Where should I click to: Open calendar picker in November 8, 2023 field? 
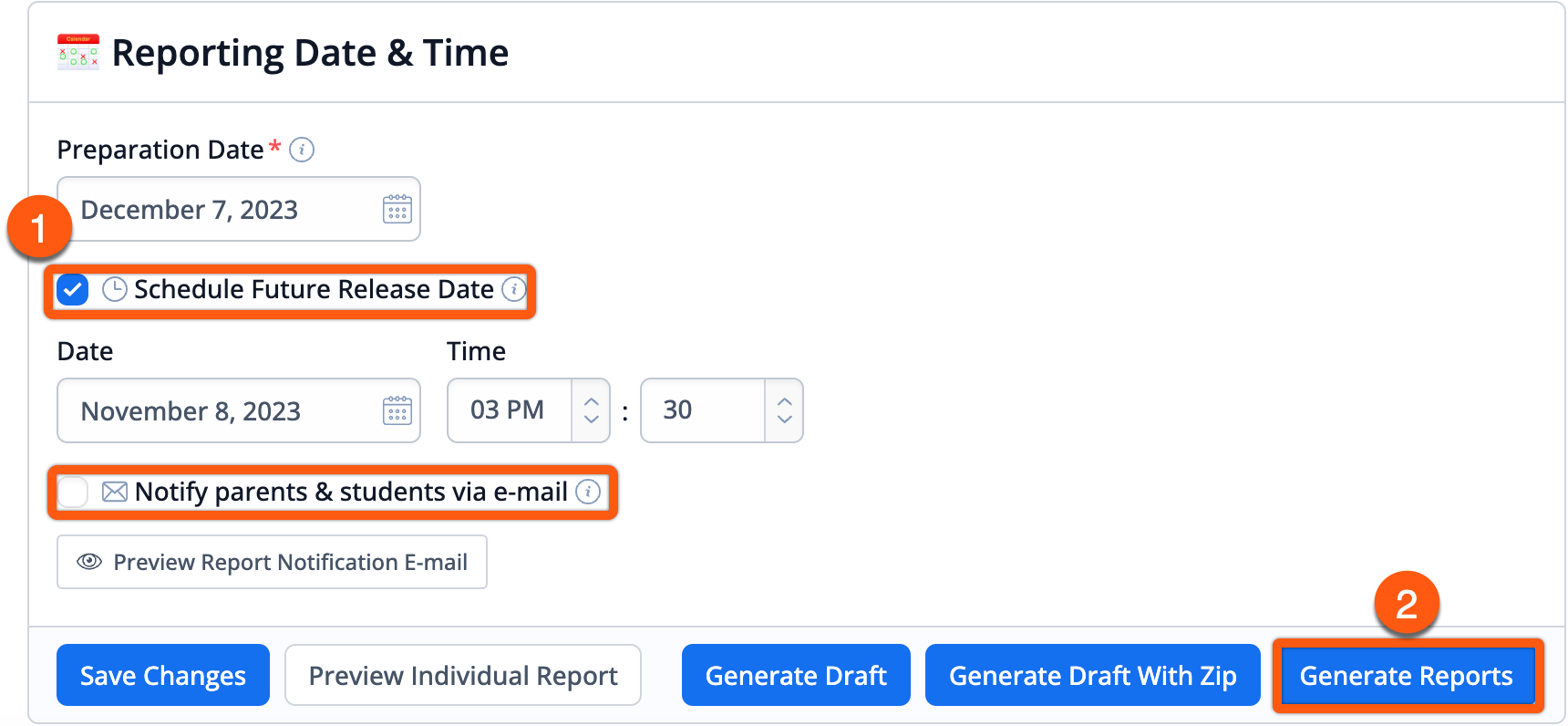(397, 411)
